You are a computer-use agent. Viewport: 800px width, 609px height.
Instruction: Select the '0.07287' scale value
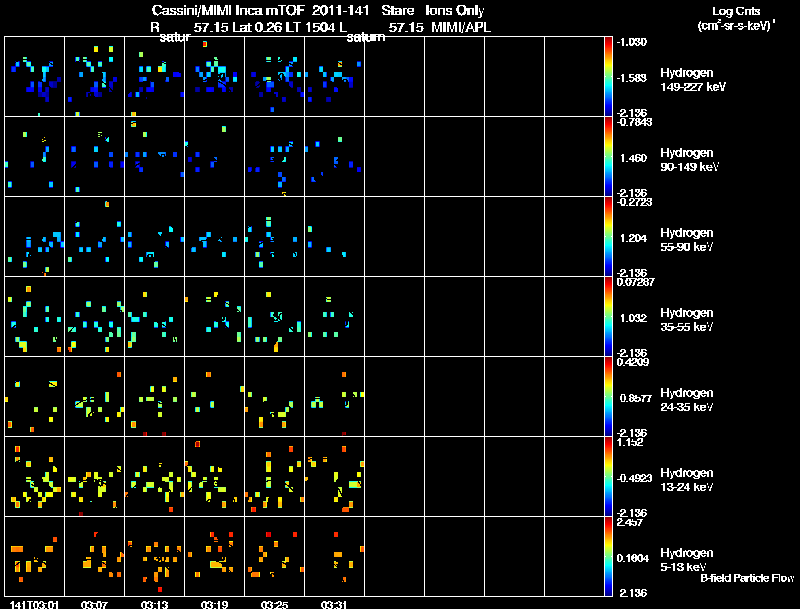click(x=635, y=282)
